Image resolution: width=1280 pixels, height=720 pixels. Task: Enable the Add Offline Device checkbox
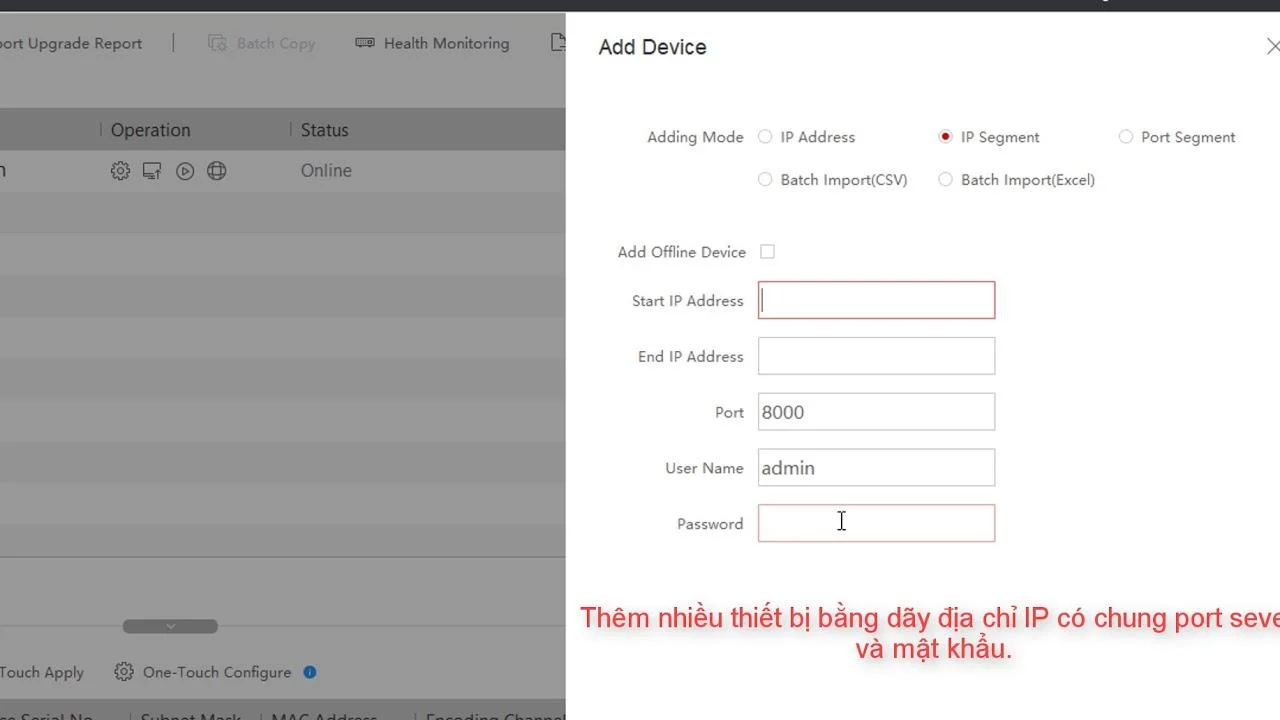coord(767,252)
